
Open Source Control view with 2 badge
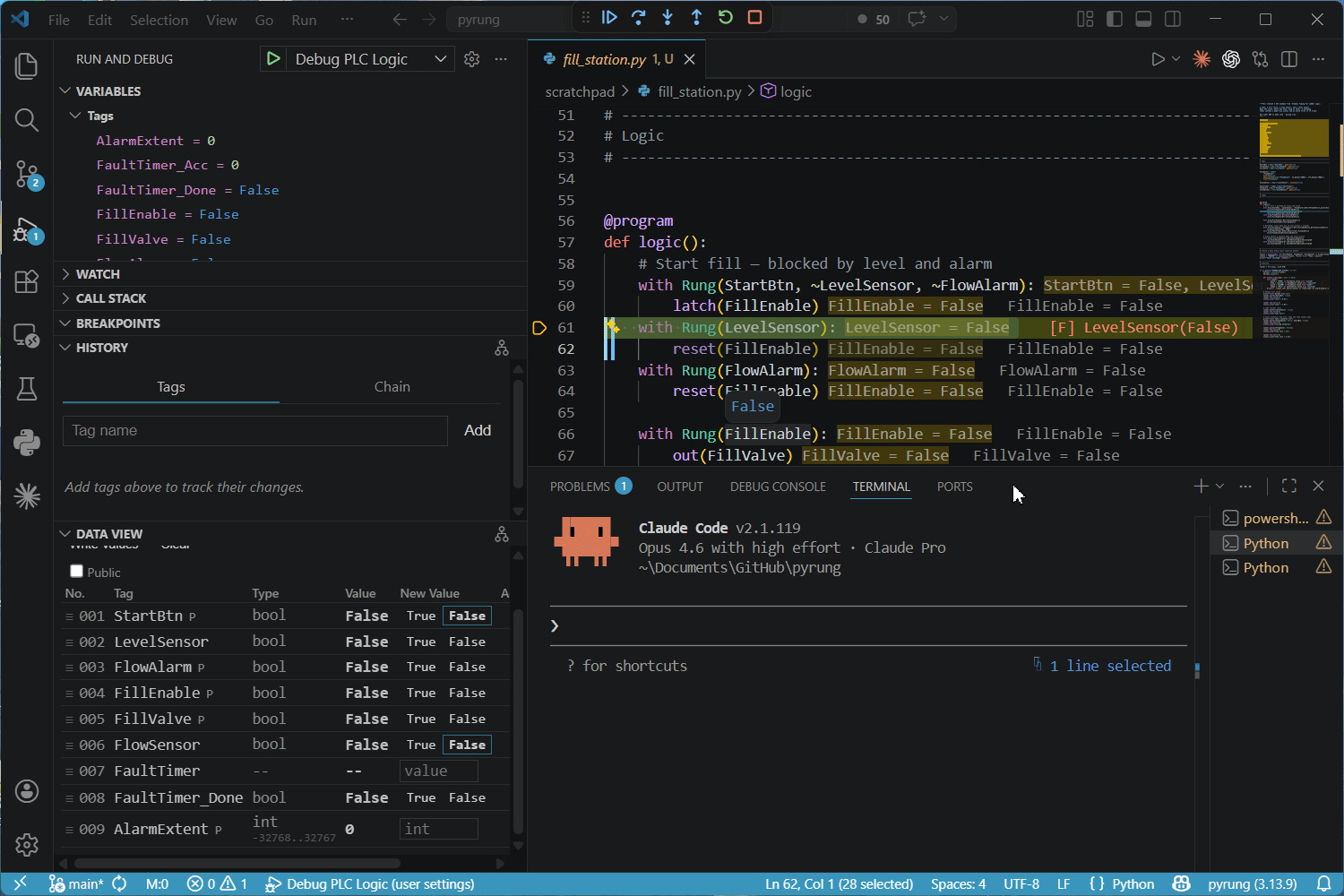27,174
